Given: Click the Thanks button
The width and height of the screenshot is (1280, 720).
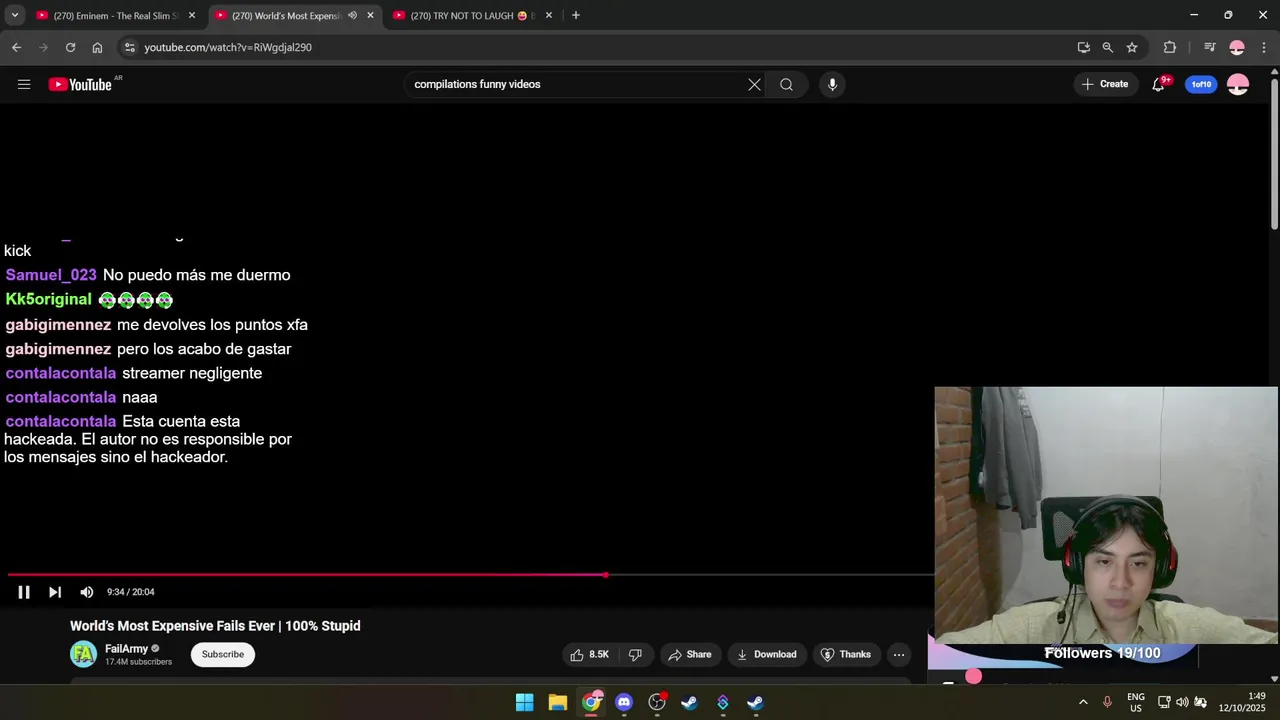Looking at the screenshot, I should point(846,654).
